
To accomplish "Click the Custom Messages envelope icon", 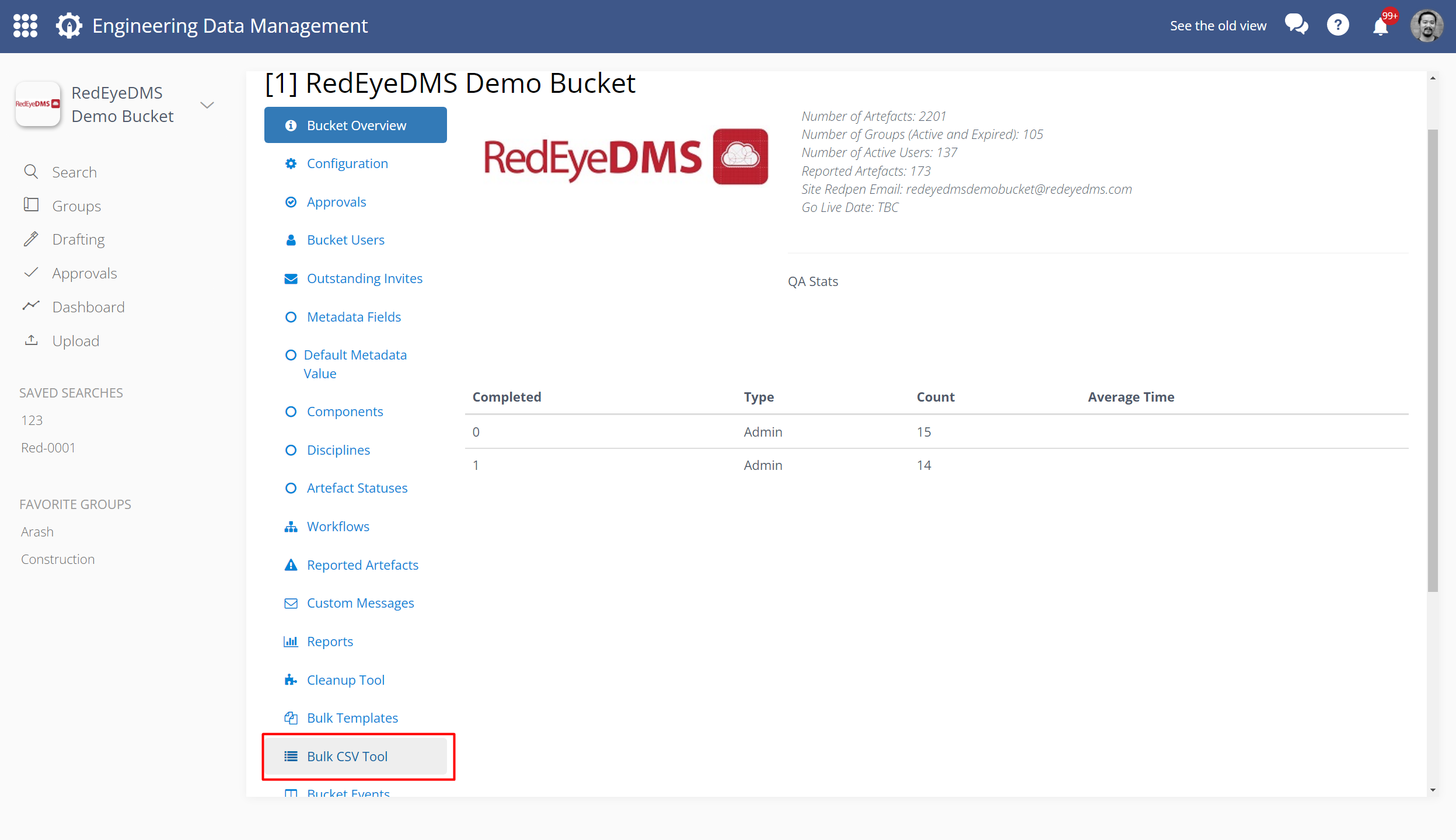I will coord(291,603).
